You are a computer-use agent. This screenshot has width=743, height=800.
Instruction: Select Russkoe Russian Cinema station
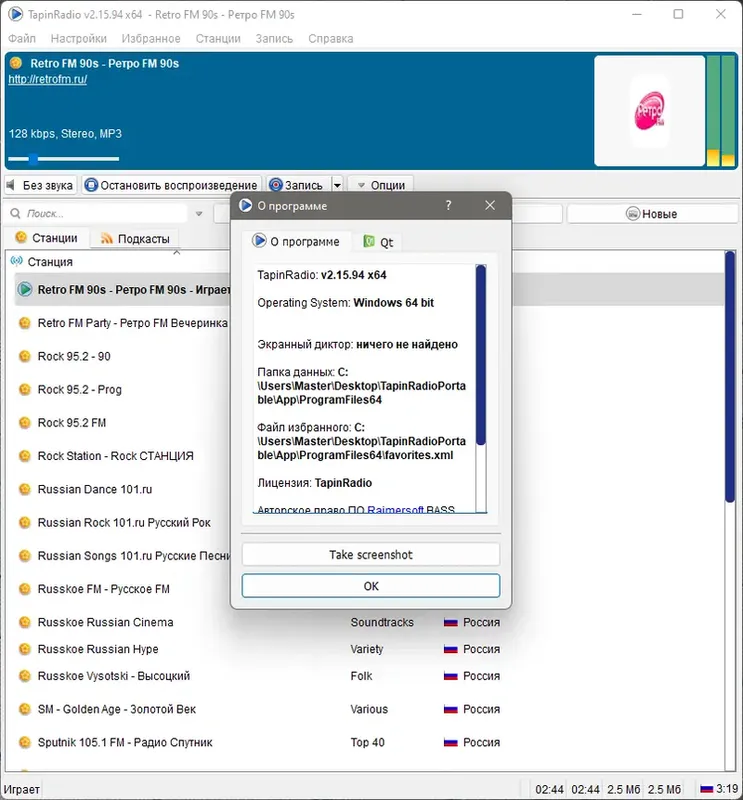(x=106, y=622)
